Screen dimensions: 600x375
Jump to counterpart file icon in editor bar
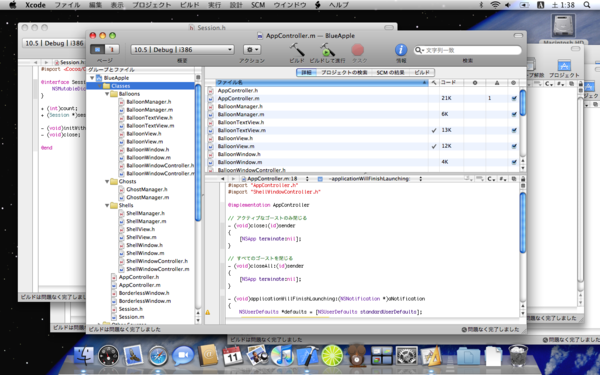coord(514,179)
